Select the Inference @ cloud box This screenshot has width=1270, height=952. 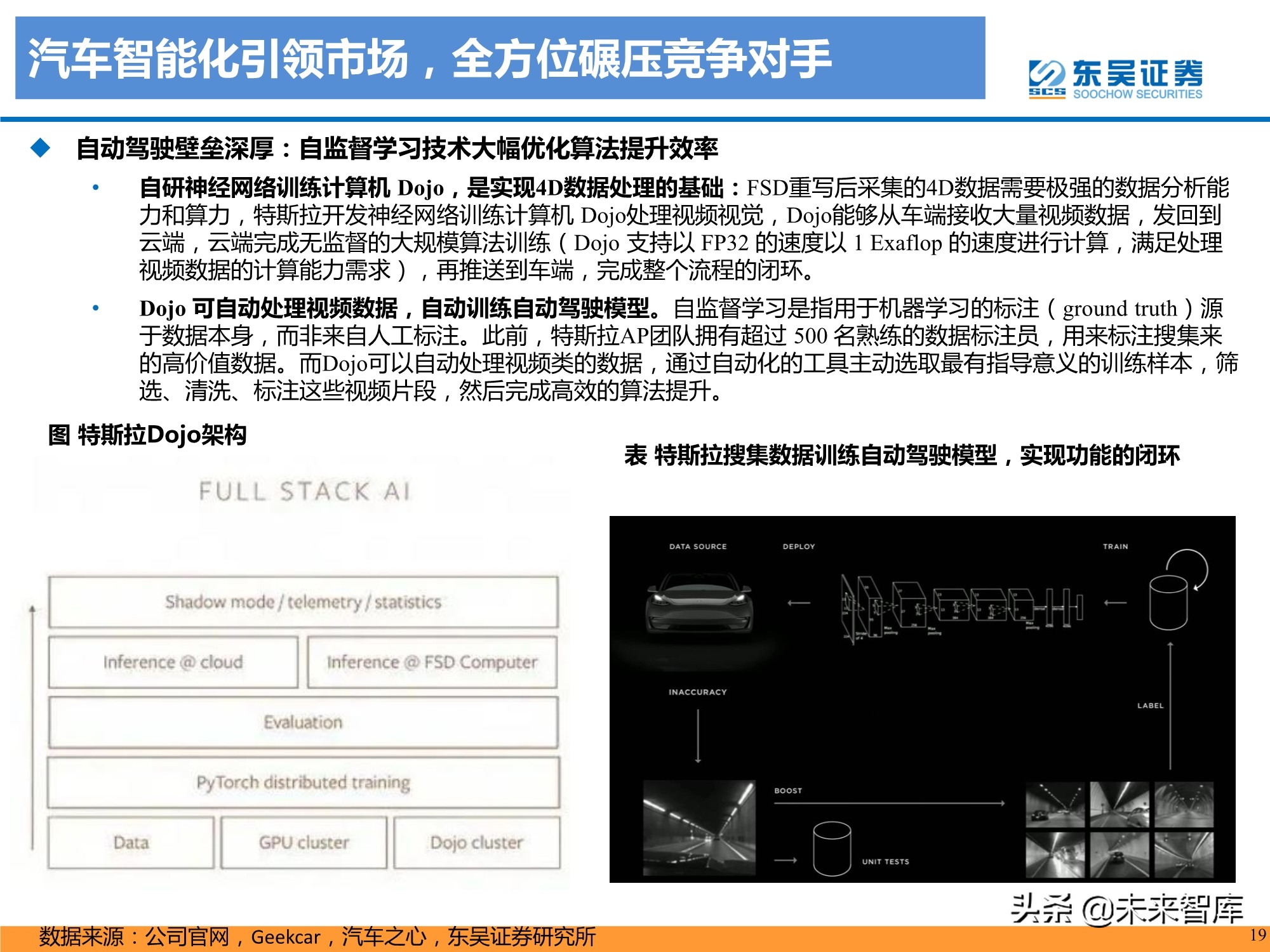[x=173, y=663]
